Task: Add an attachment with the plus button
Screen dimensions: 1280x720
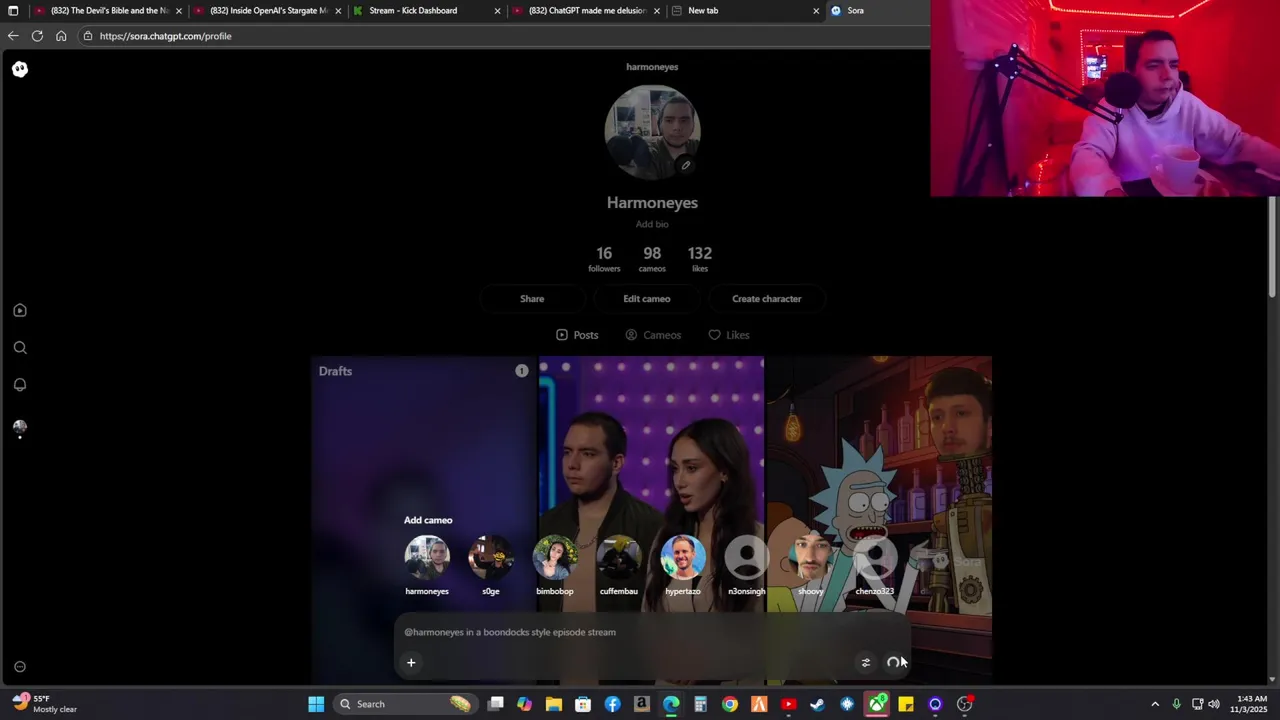Action: click(411, 662)
